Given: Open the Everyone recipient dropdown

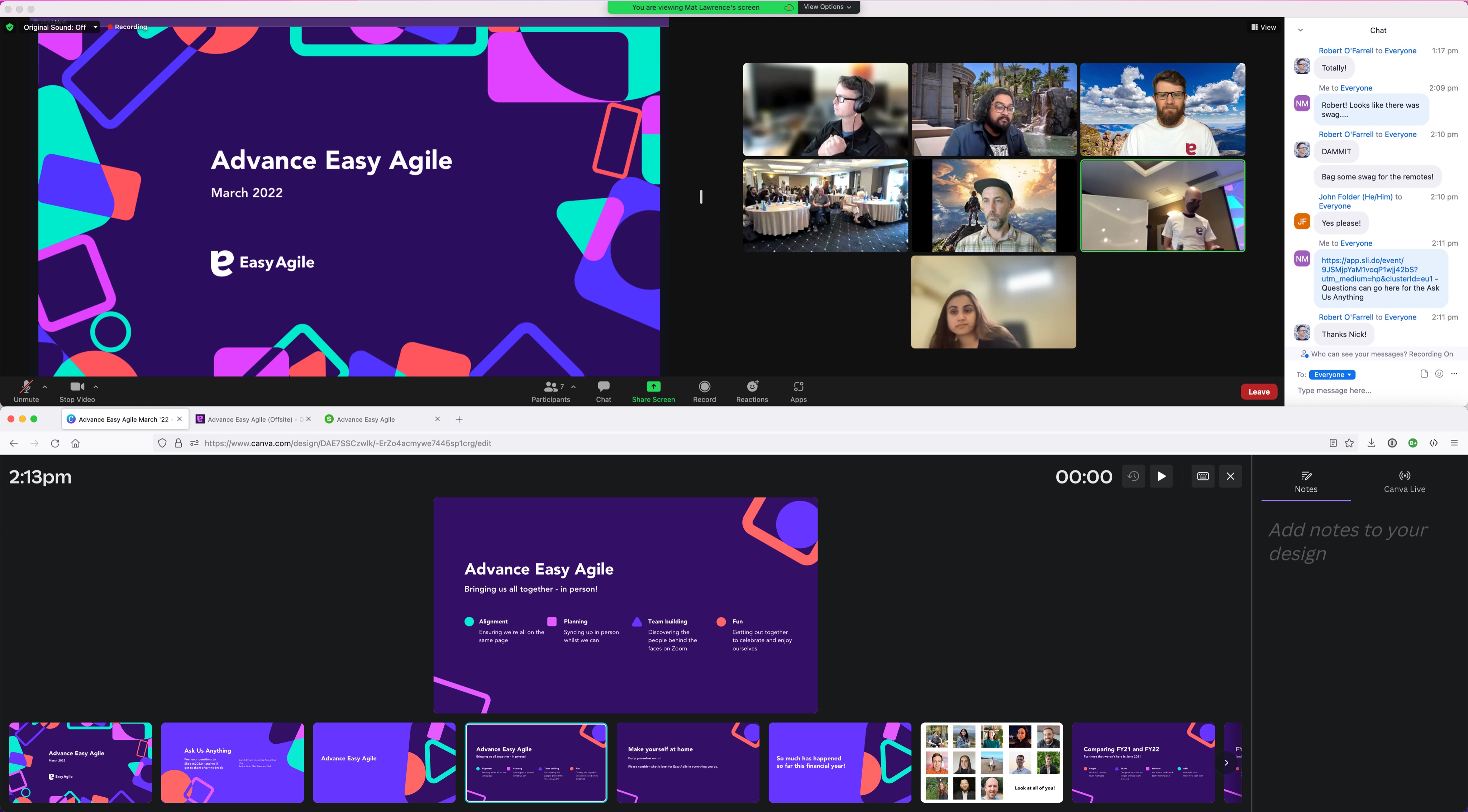Looking at the screenshot, I should click(1332, 375).
